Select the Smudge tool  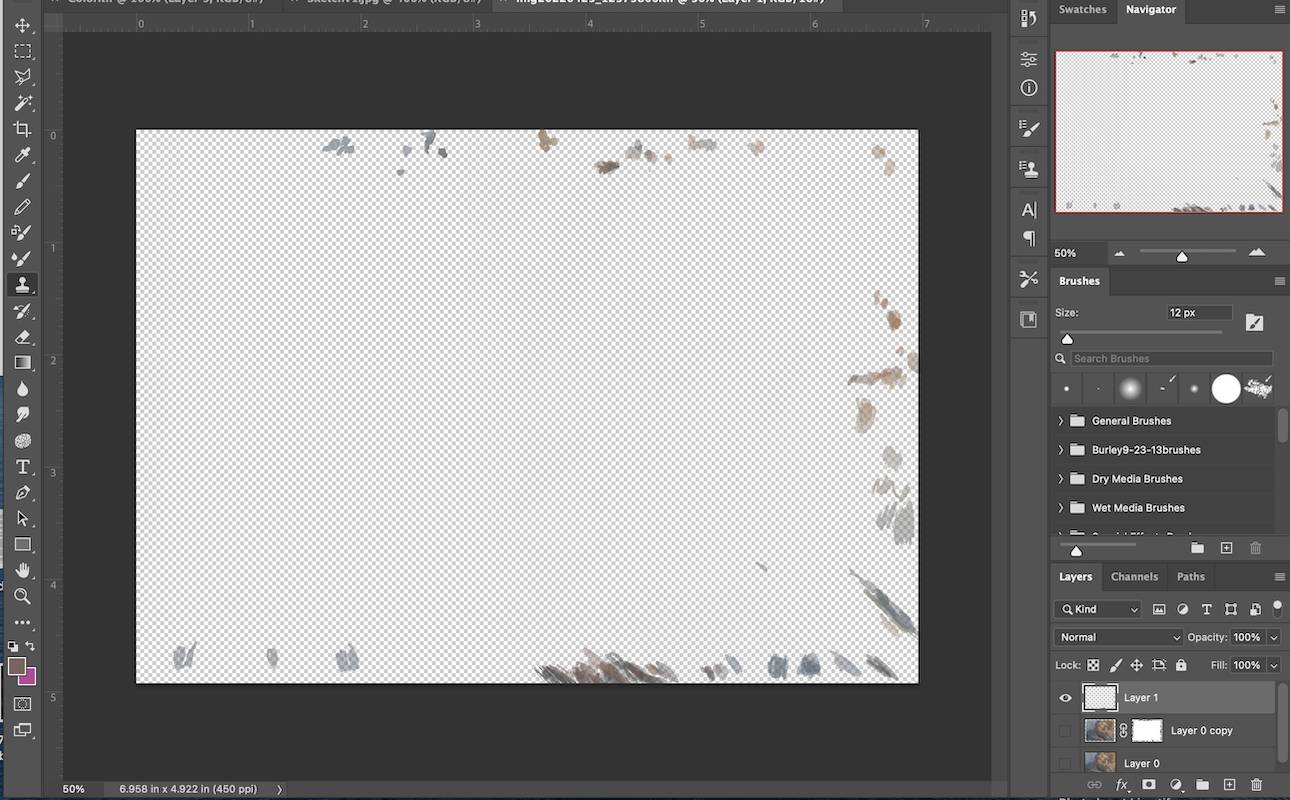point(22,415)
